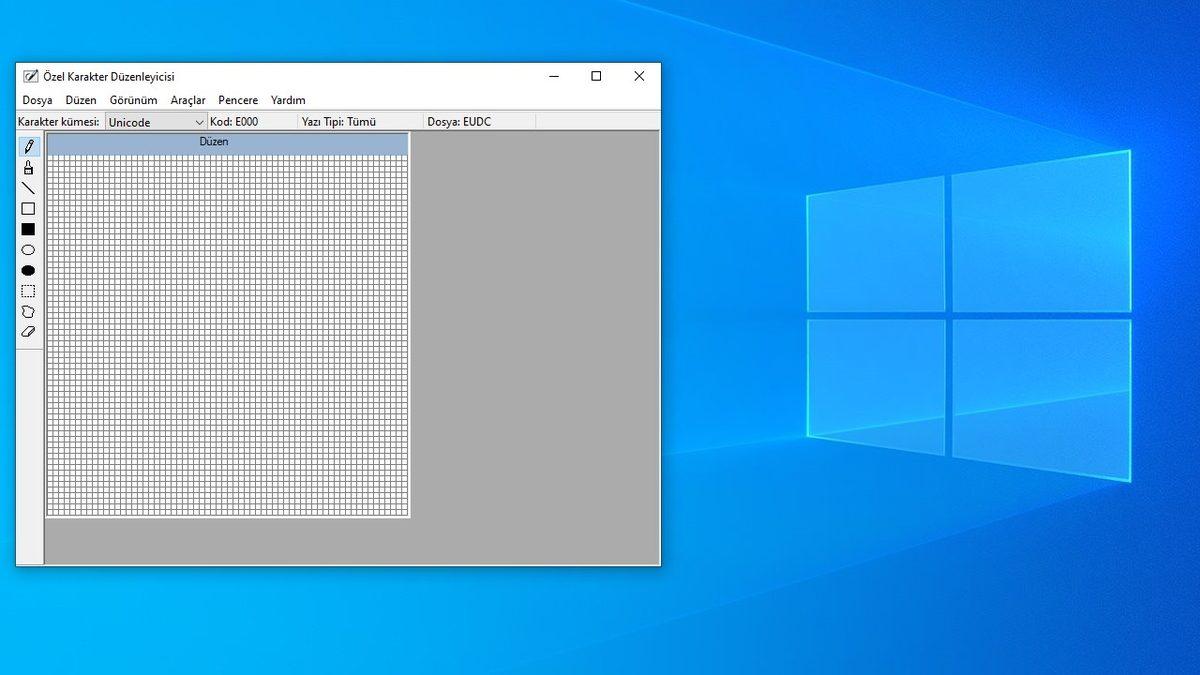
Task: Open the Dosya menu
Action: tap(37, 100)
